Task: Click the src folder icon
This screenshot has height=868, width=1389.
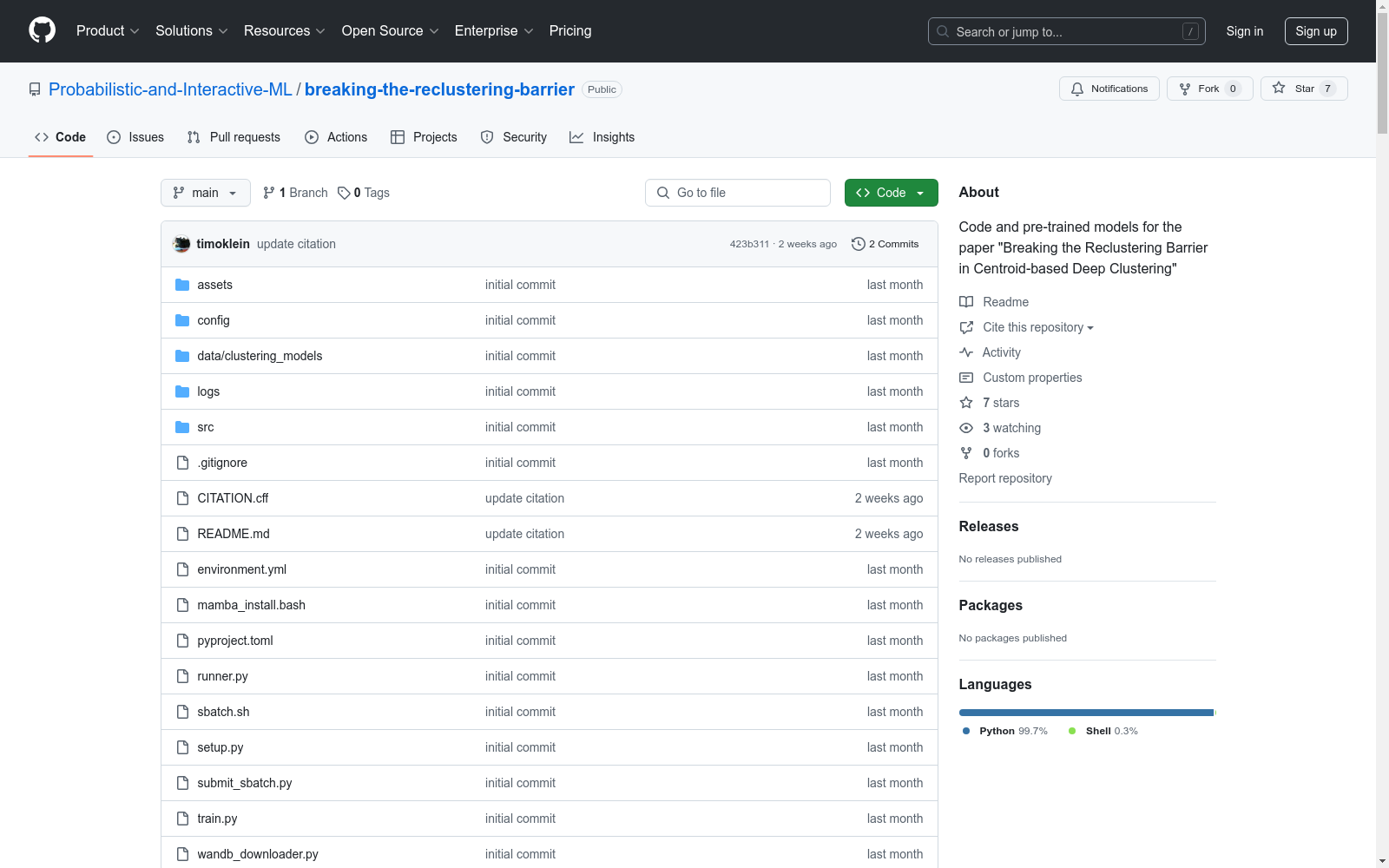Action: tap(182, 427)
